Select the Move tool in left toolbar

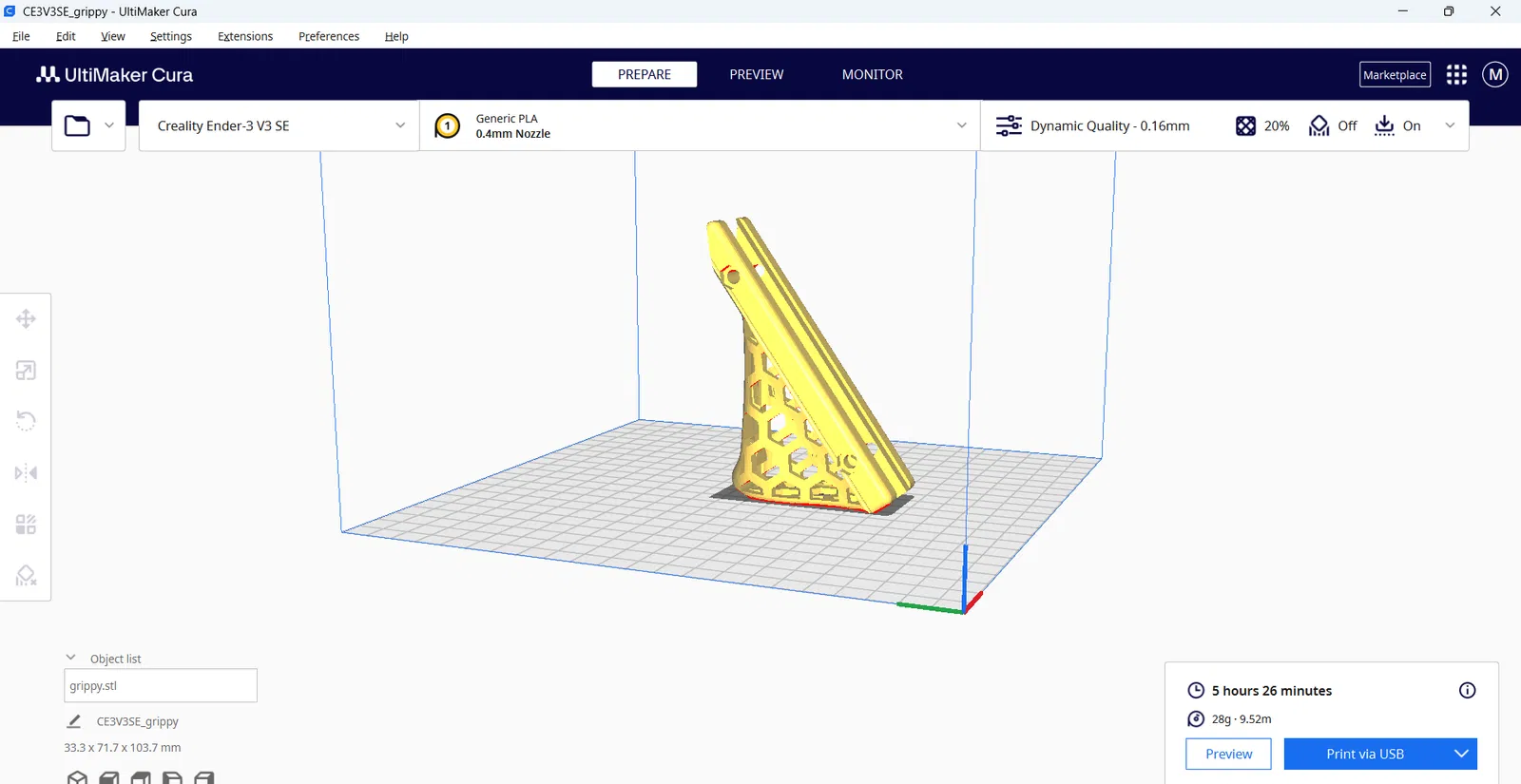(26, 319)
